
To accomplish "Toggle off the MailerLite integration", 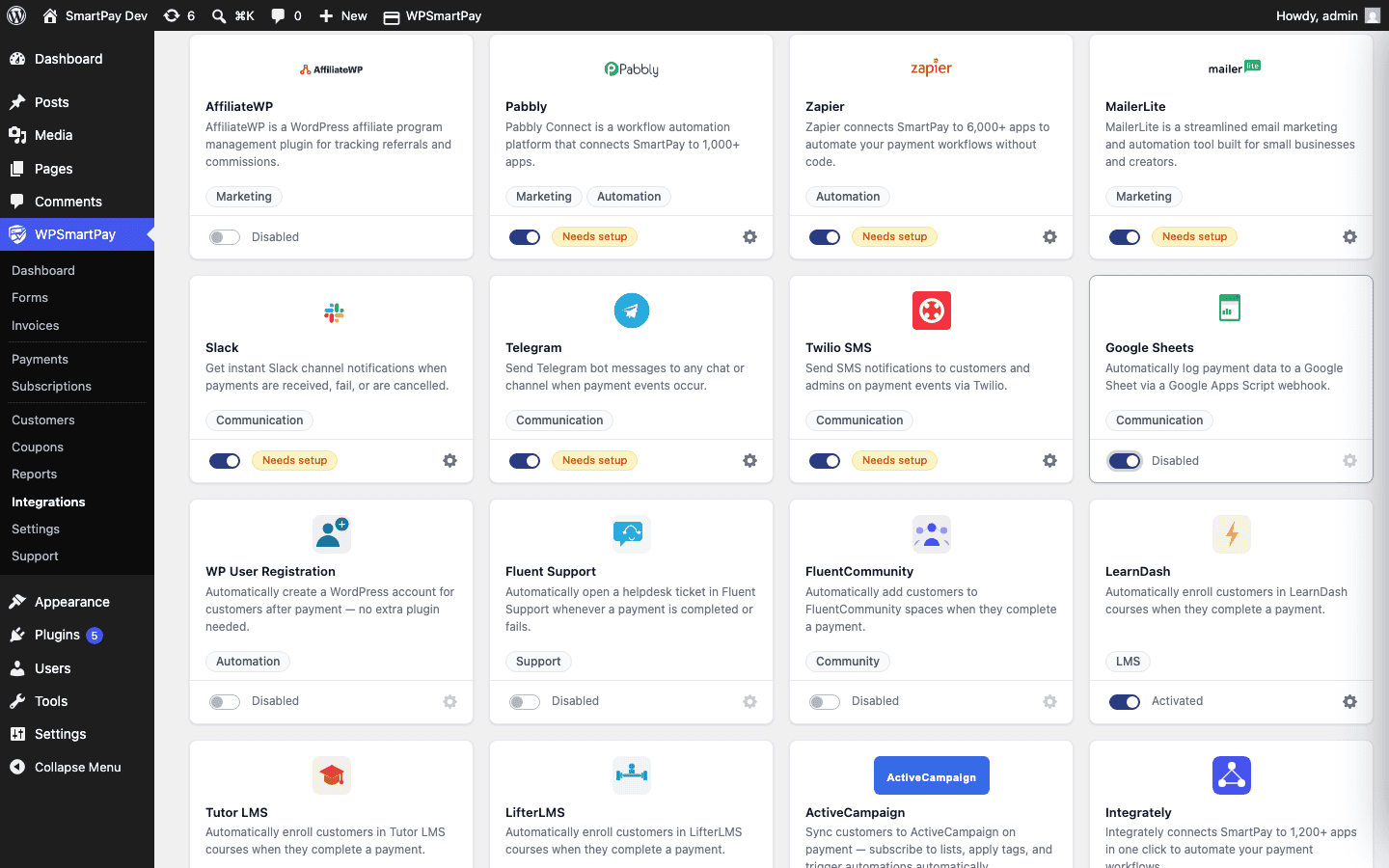I will (x=1125, y=237).
